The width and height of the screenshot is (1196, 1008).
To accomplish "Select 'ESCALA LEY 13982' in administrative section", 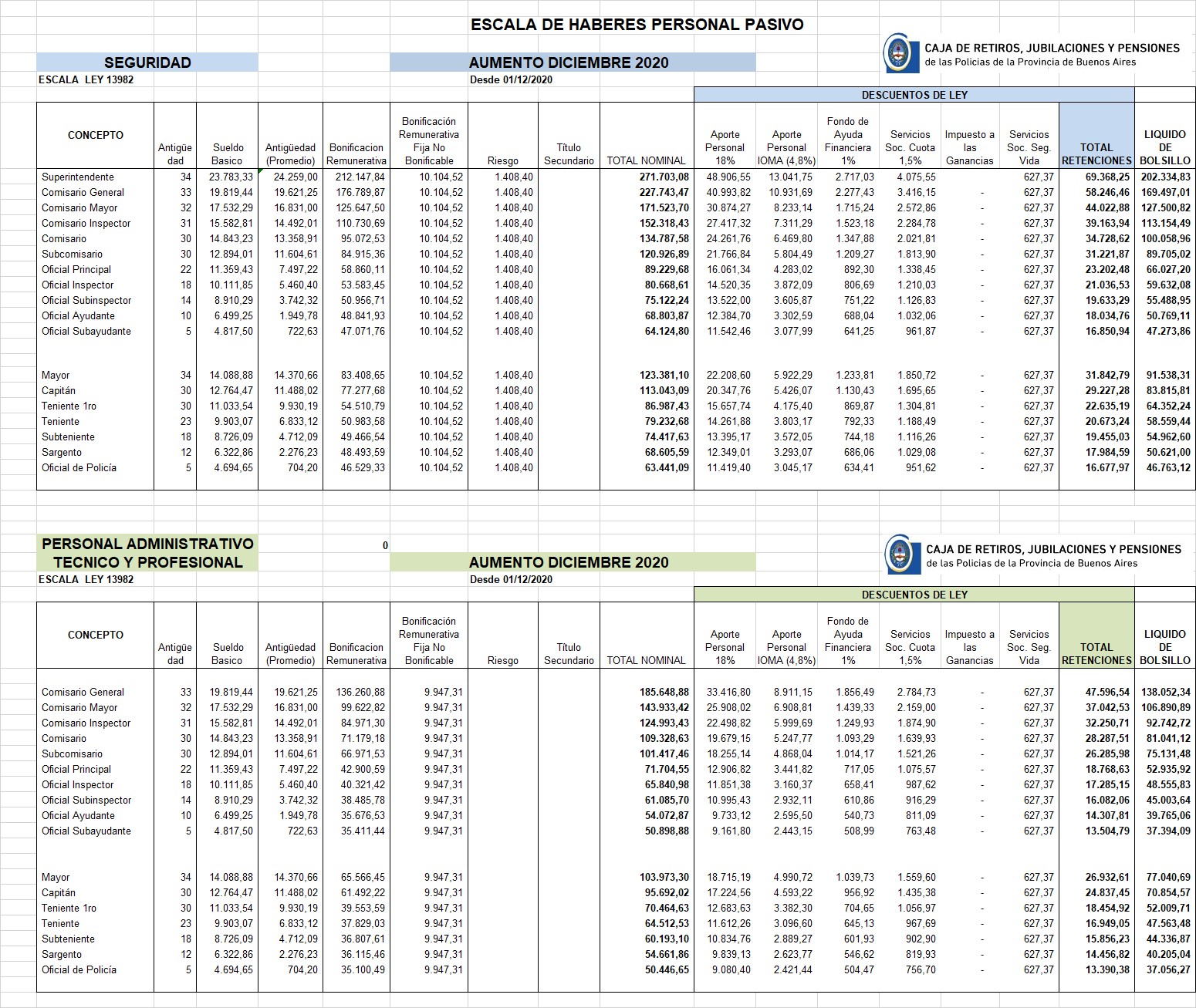I will [86, 579].
